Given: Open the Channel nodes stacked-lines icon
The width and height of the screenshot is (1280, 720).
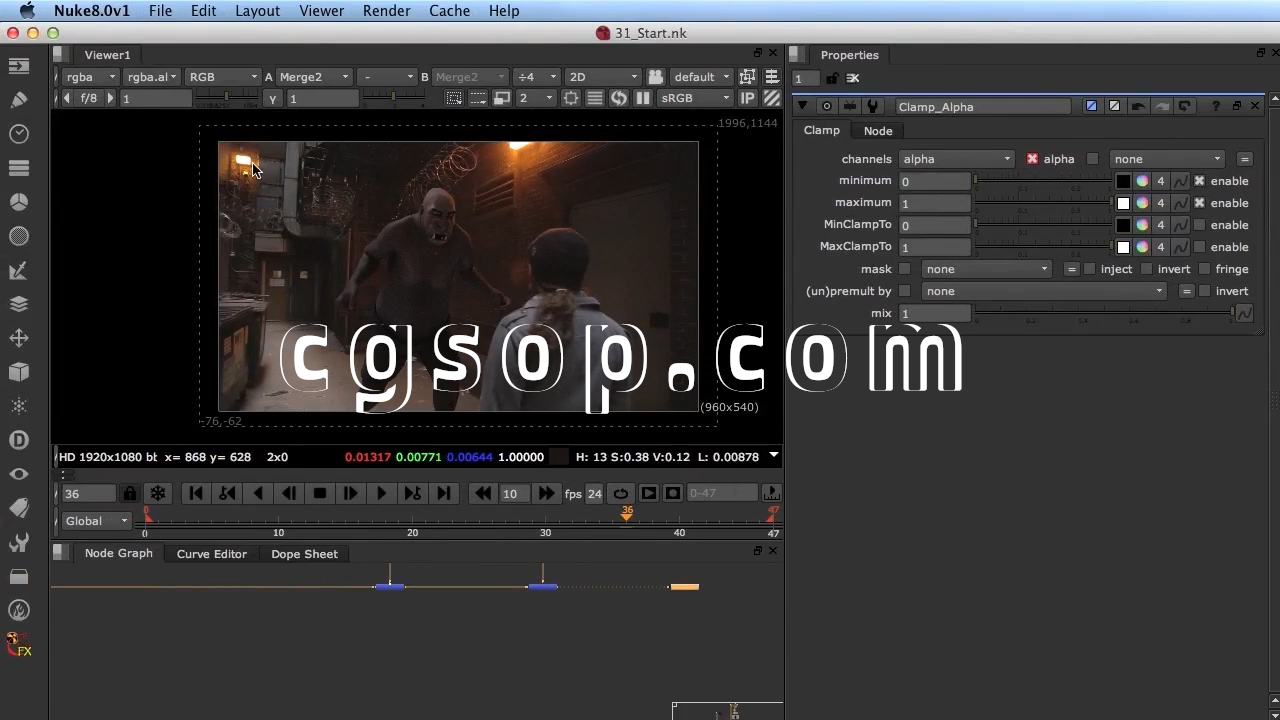Looking at the screenshot, I should point(19,168).
